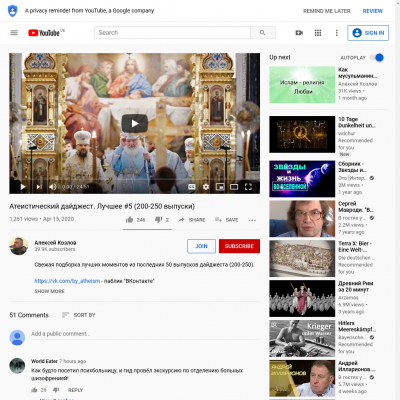Turn off the Autoplay switch
This screenshot has height=400, width=400.
pos(377,58)
